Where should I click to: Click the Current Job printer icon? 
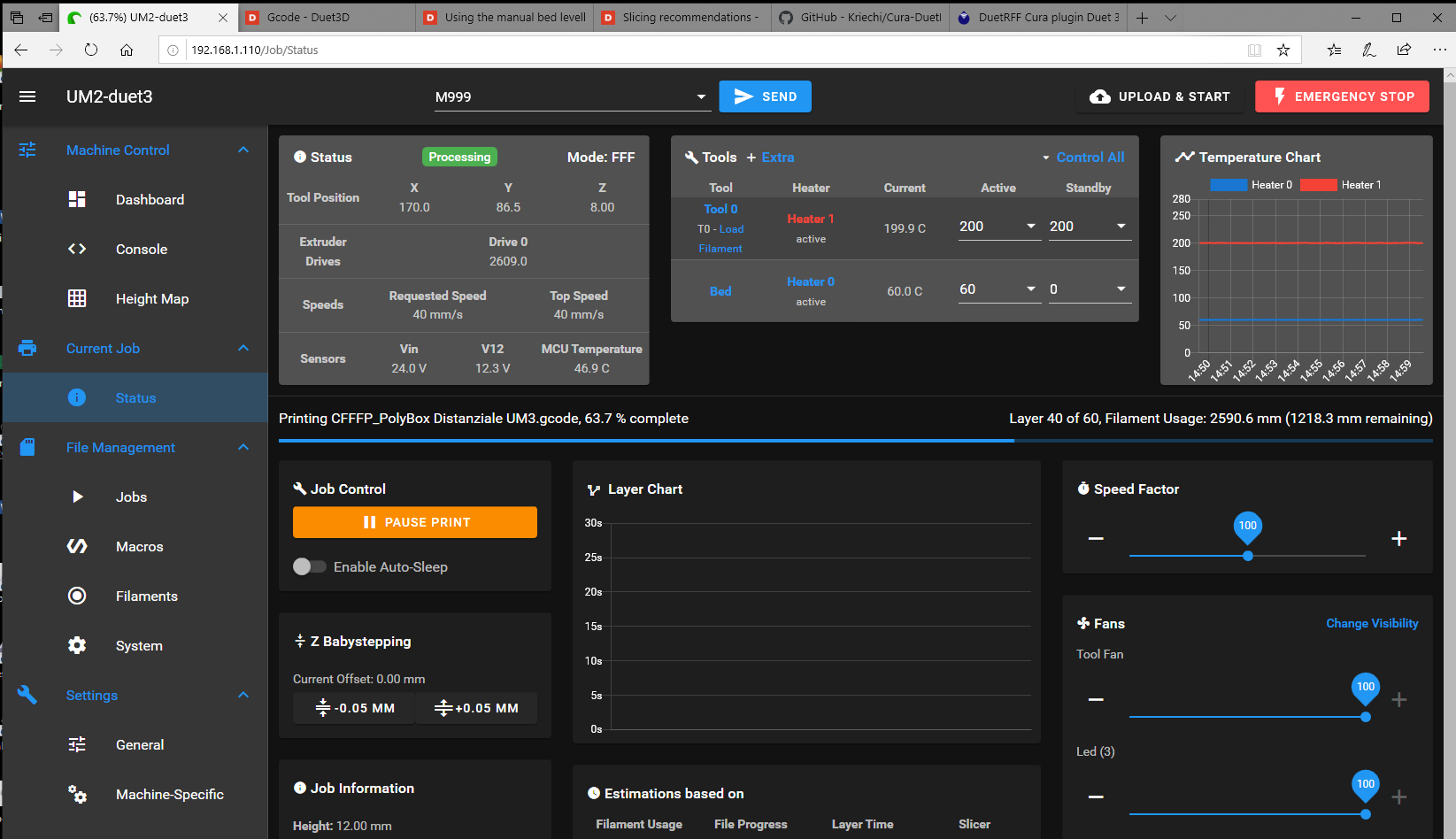pyautogui.click(x=27, y=348)
